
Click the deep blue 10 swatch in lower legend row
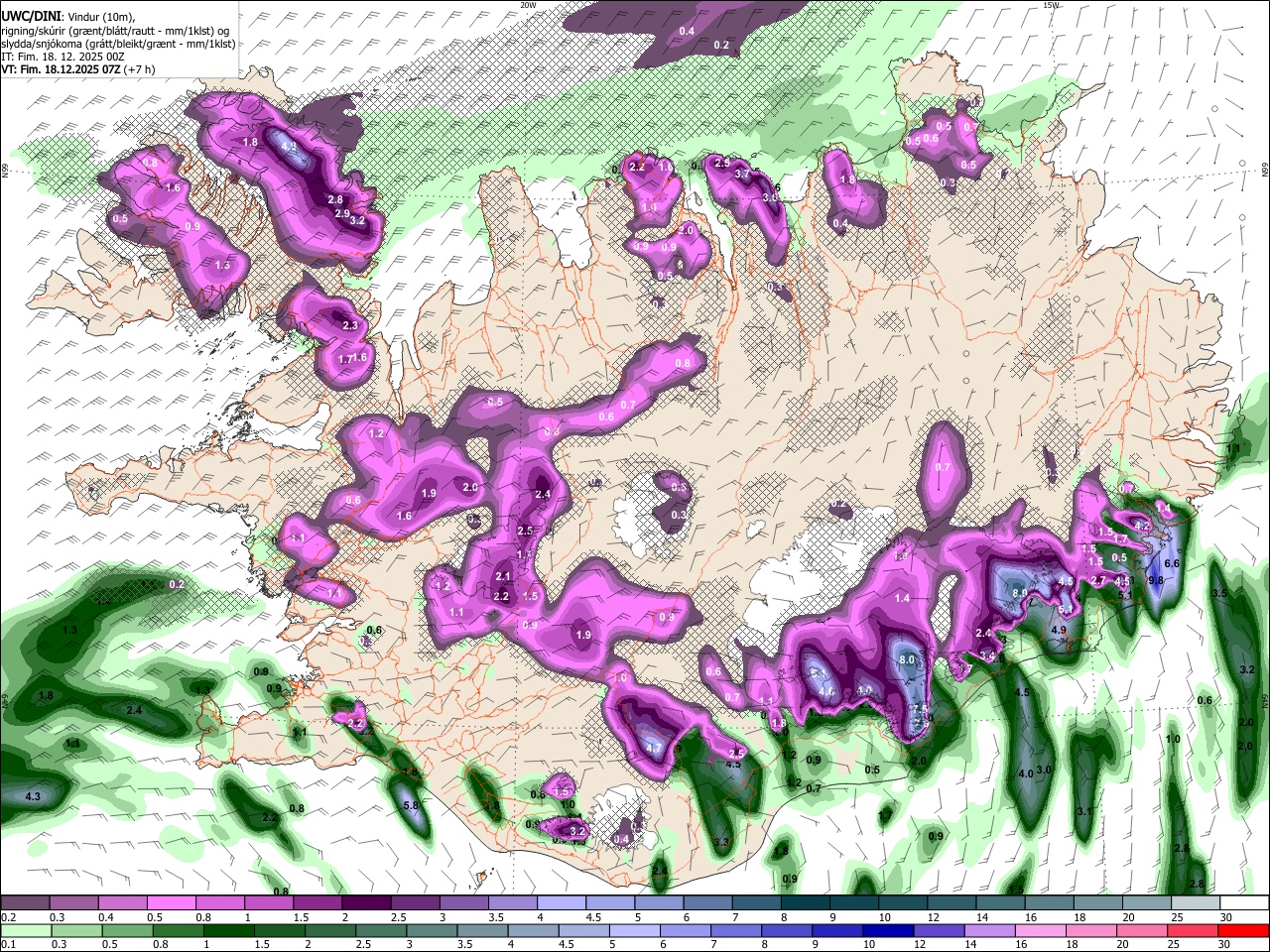click(x=888, y=930)
